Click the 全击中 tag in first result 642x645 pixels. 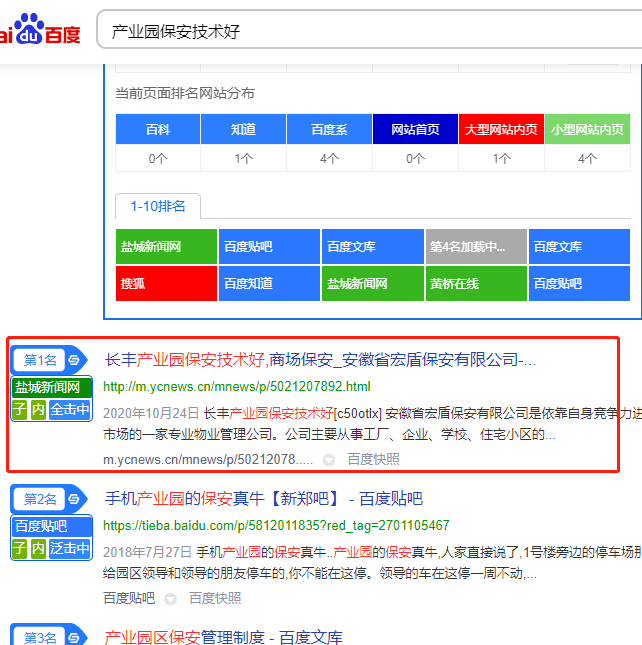coord(70,410)
